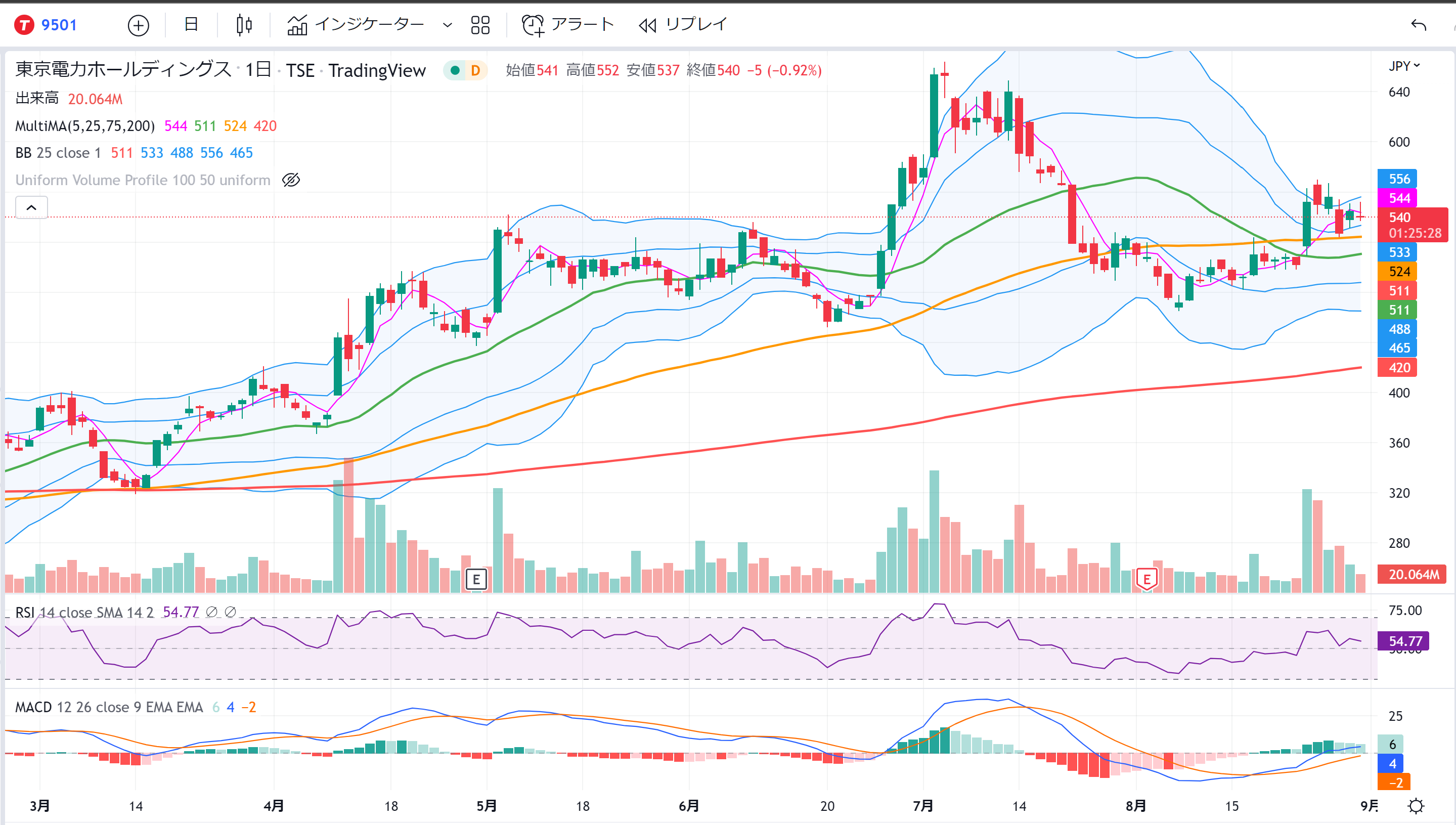The height and width of the screenshot is (825, 1456).
Task: Click the delayed data D badge
Action: coord(475,70)
